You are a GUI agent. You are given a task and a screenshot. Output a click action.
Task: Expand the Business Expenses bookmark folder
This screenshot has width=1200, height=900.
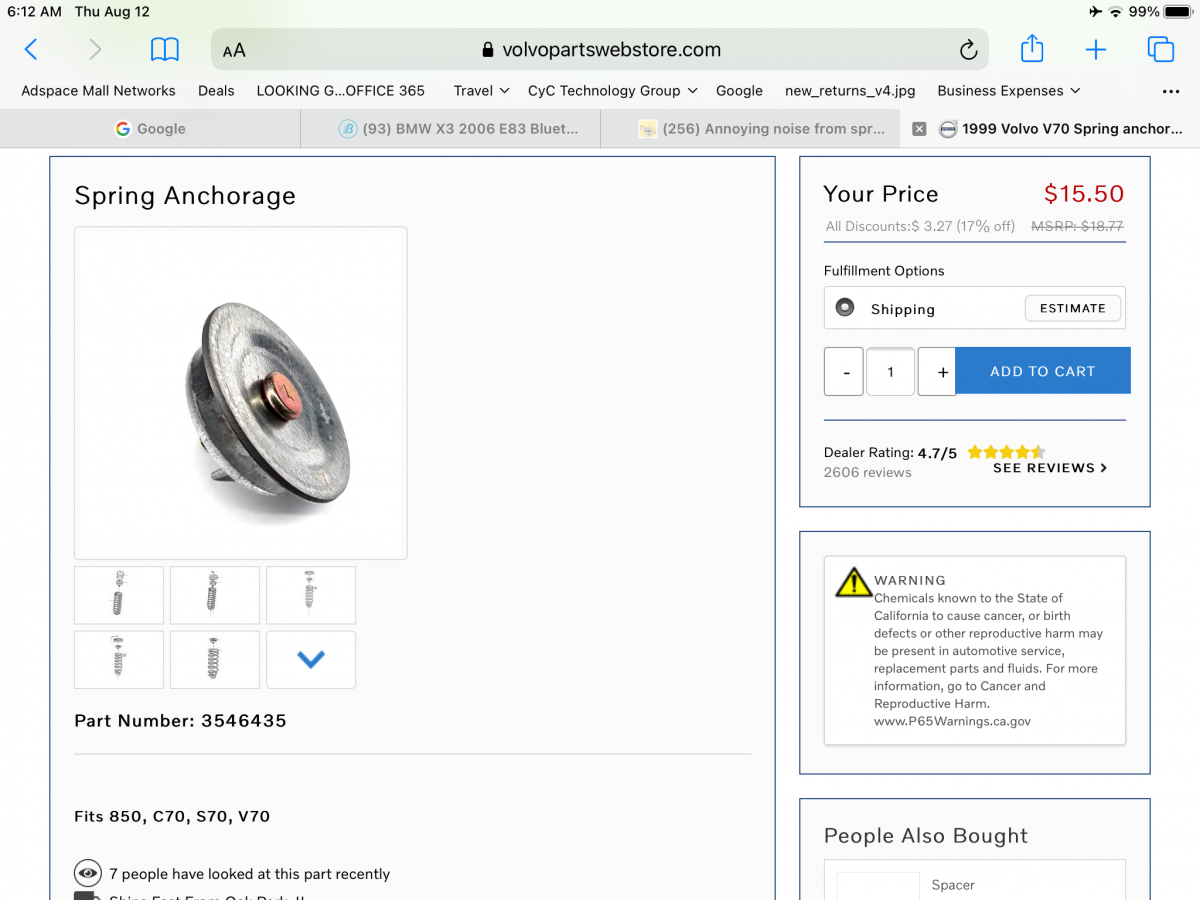tap(1008, 91)
